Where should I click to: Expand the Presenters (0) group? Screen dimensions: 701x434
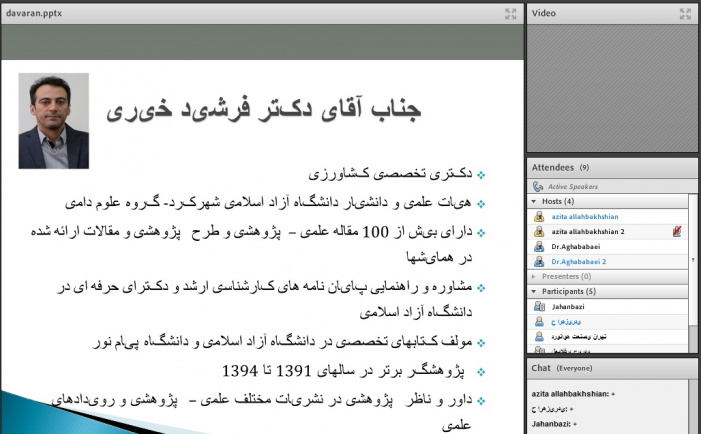[534, 276]
